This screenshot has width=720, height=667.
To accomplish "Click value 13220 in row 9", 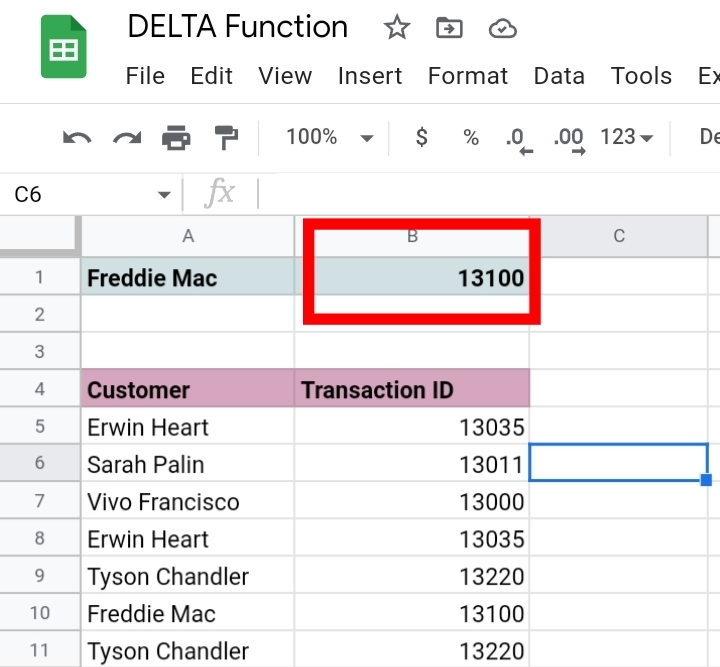I will coord(412,575).
